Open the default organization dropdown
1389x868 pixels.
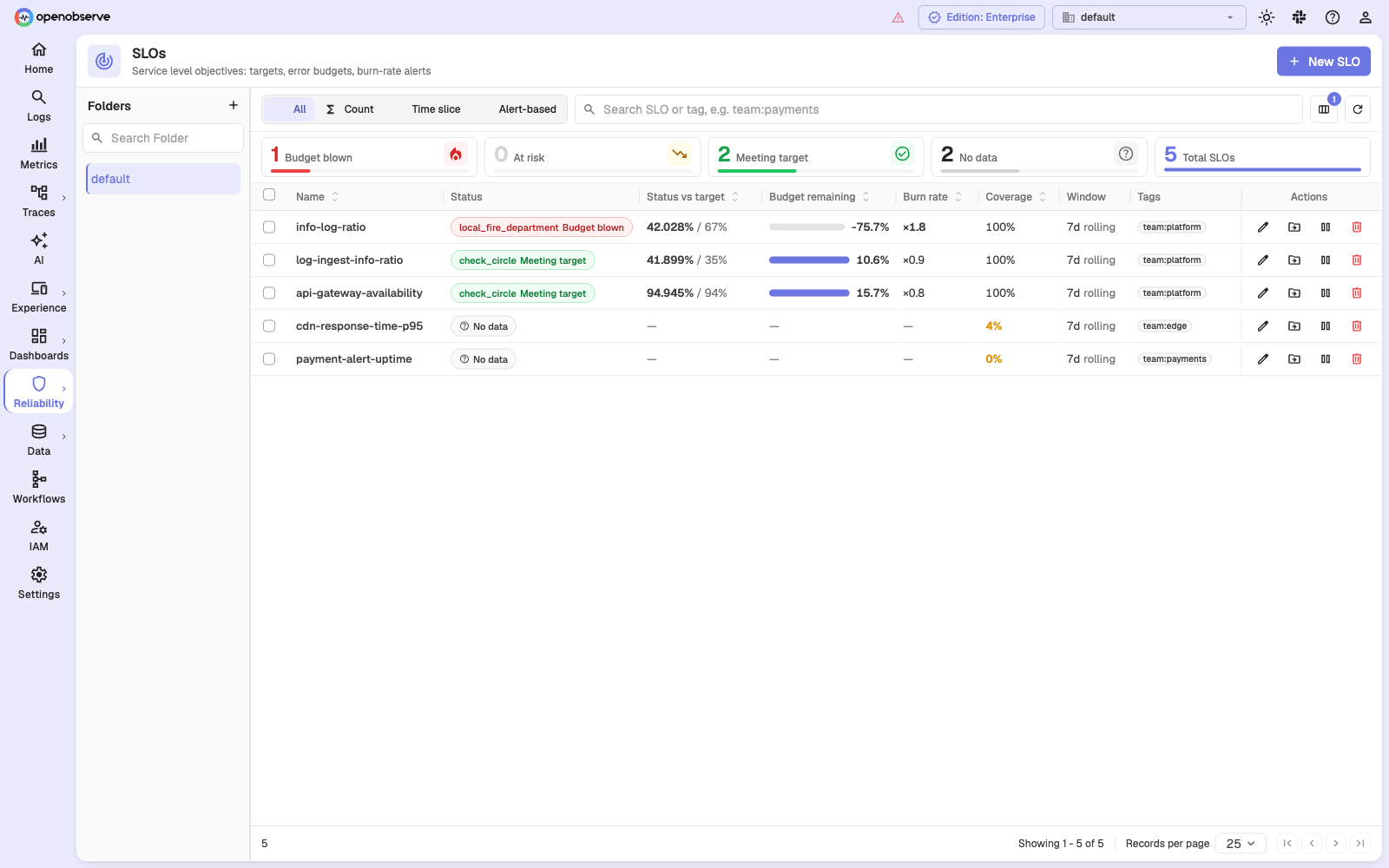pos(1149,17)
